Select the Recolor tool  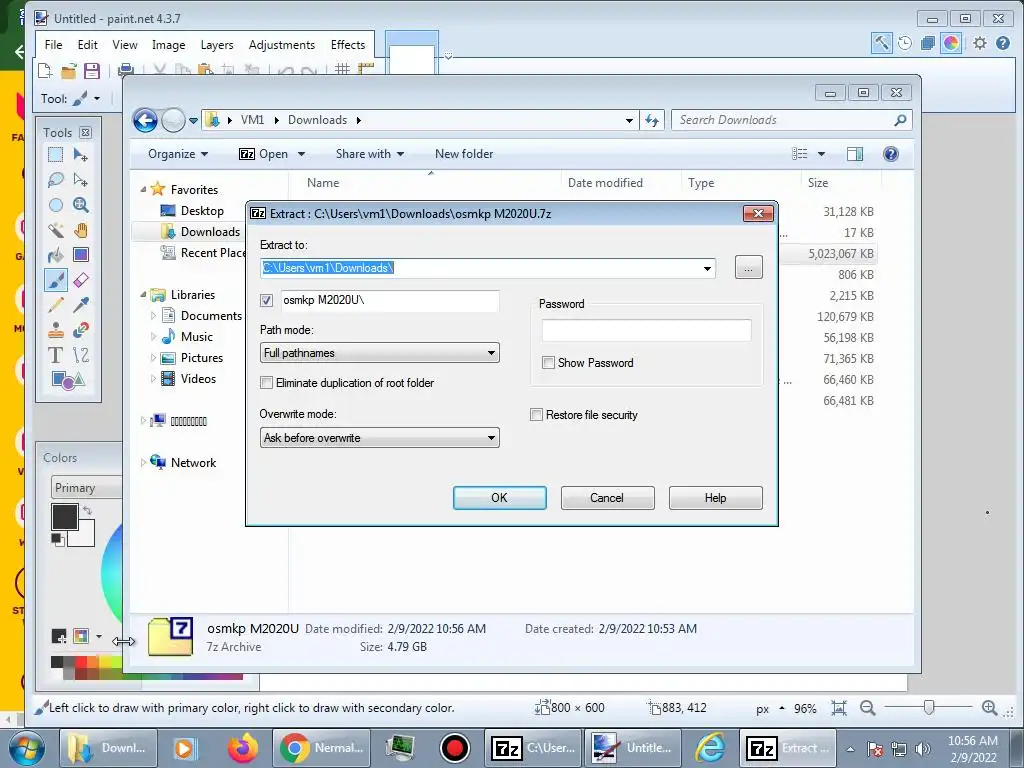(81, 330)
